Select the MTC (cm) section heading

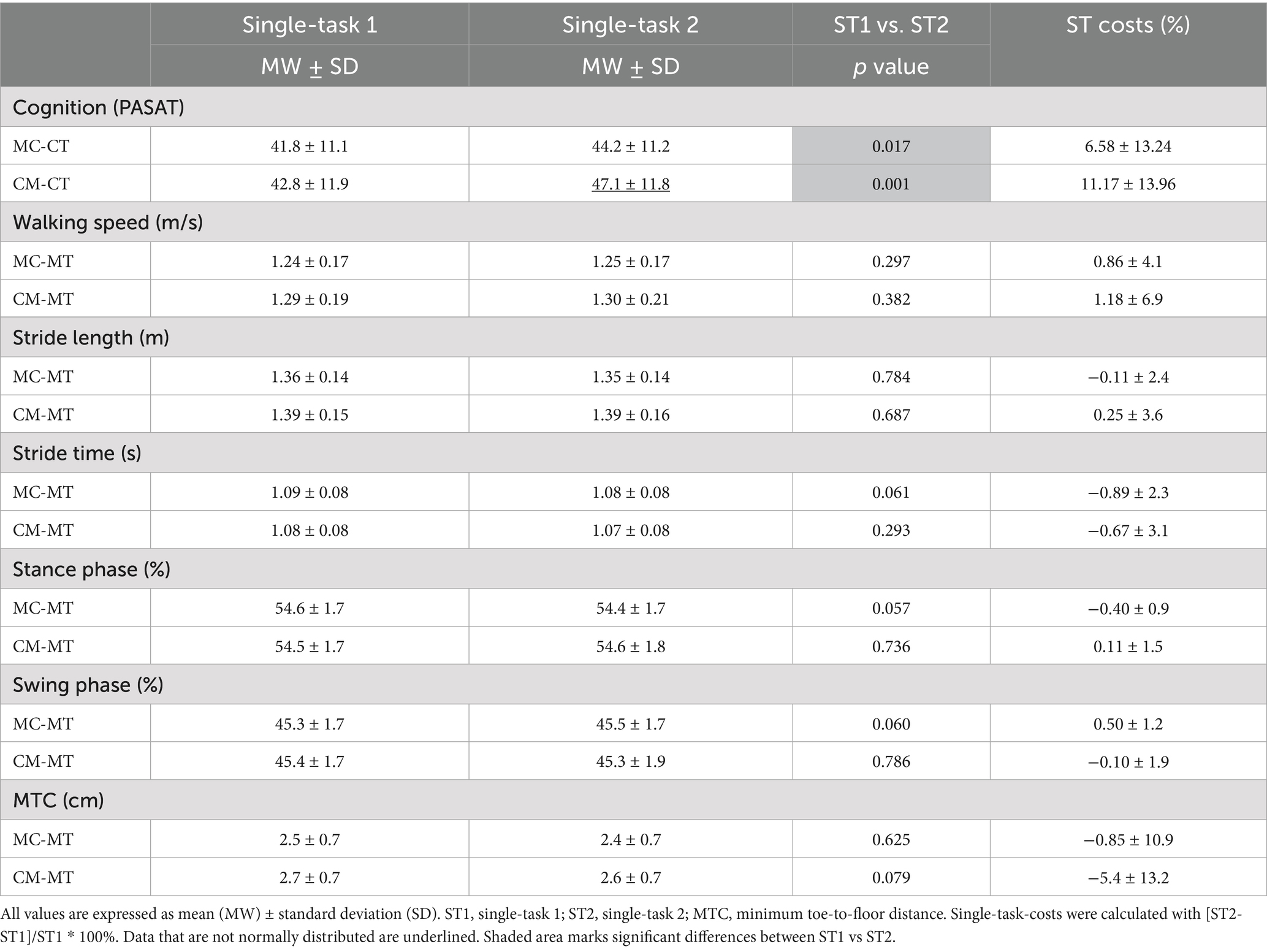coord(58,800)
